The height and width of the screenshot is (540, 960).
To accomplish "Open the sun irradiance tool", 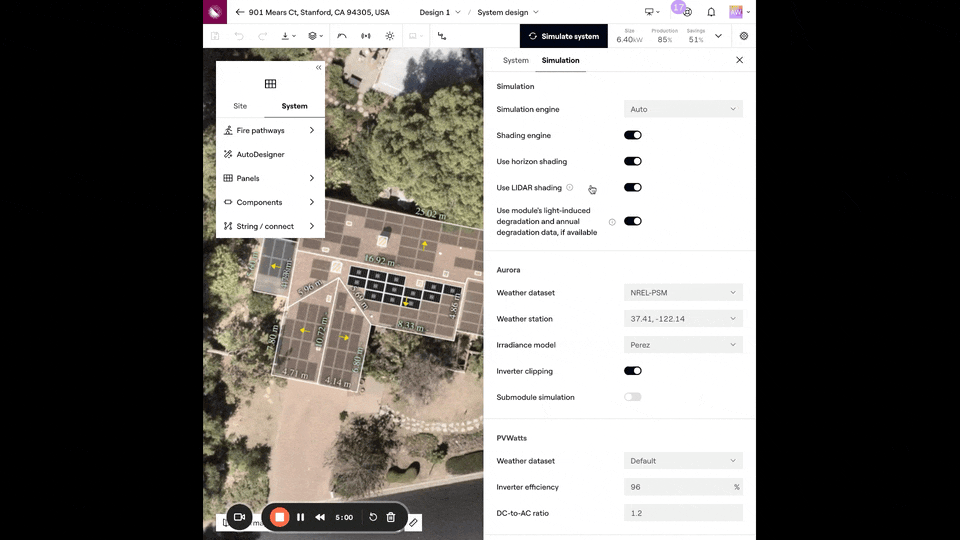I will point(389,36).
